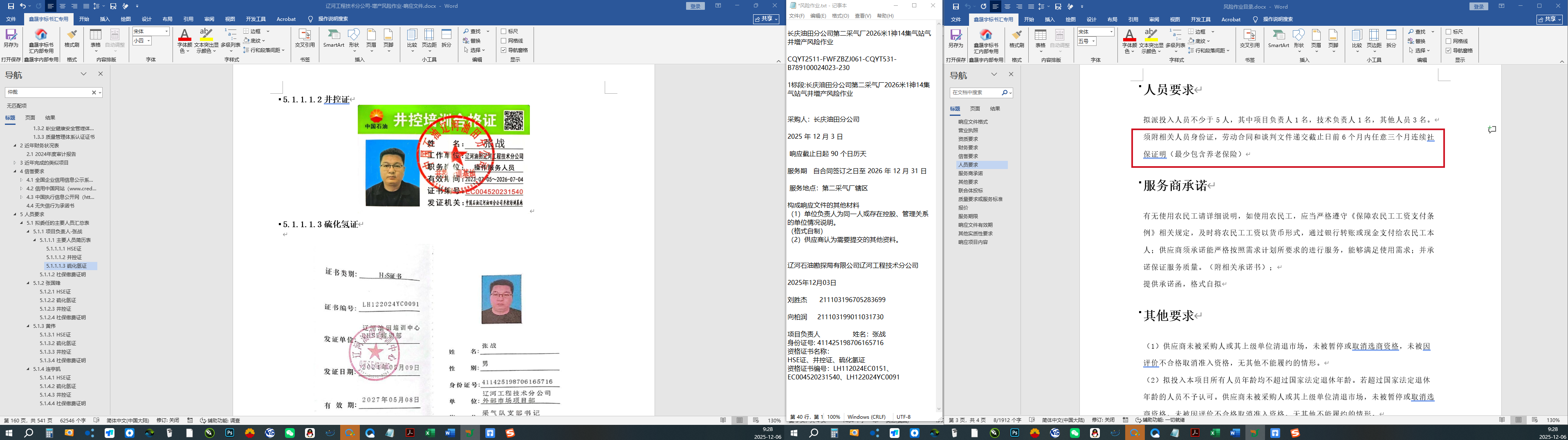Switch to 页面 tab in left navigation pane

(x=30, y=117)
